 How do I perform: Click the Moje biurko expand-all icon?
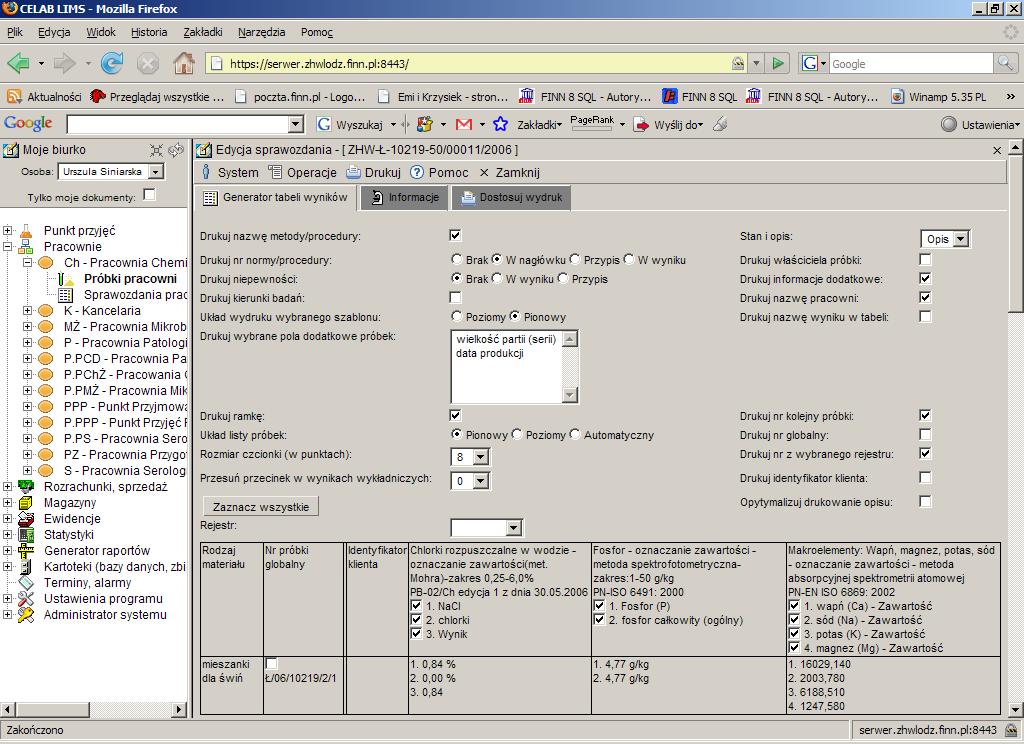(156, 150)
